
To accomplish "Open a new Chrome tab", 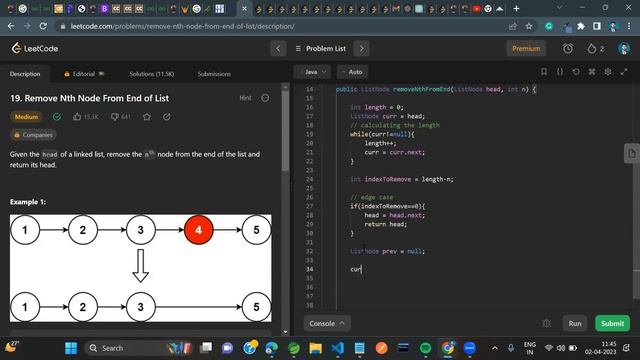I will tap(516, 8).
